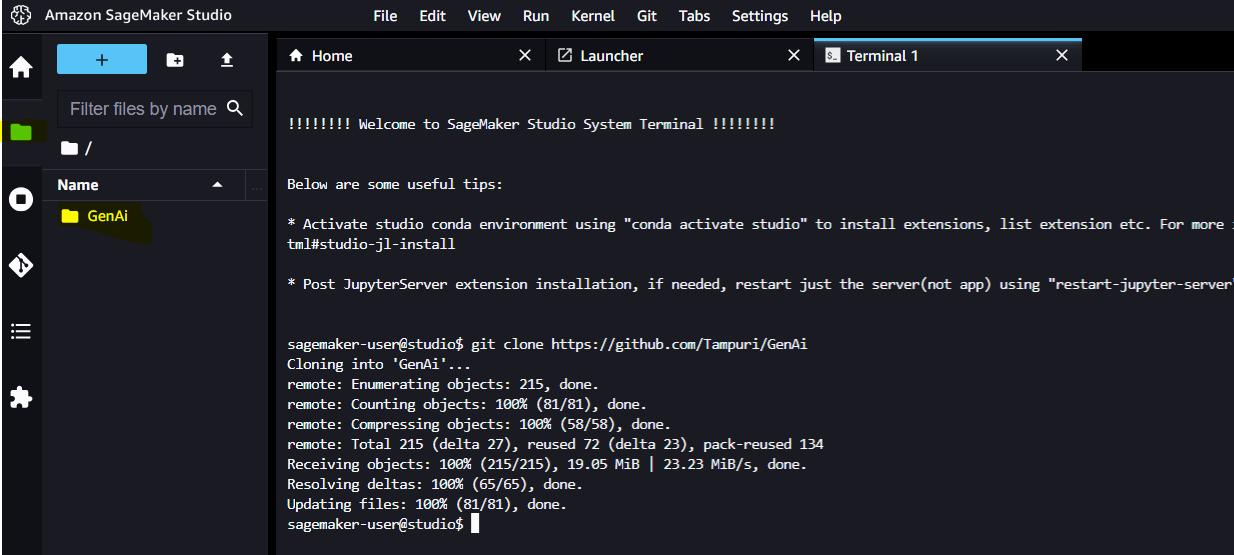Open the Edit menu
This screenshot has height=555, width=1234.
[x=433, y=16]
